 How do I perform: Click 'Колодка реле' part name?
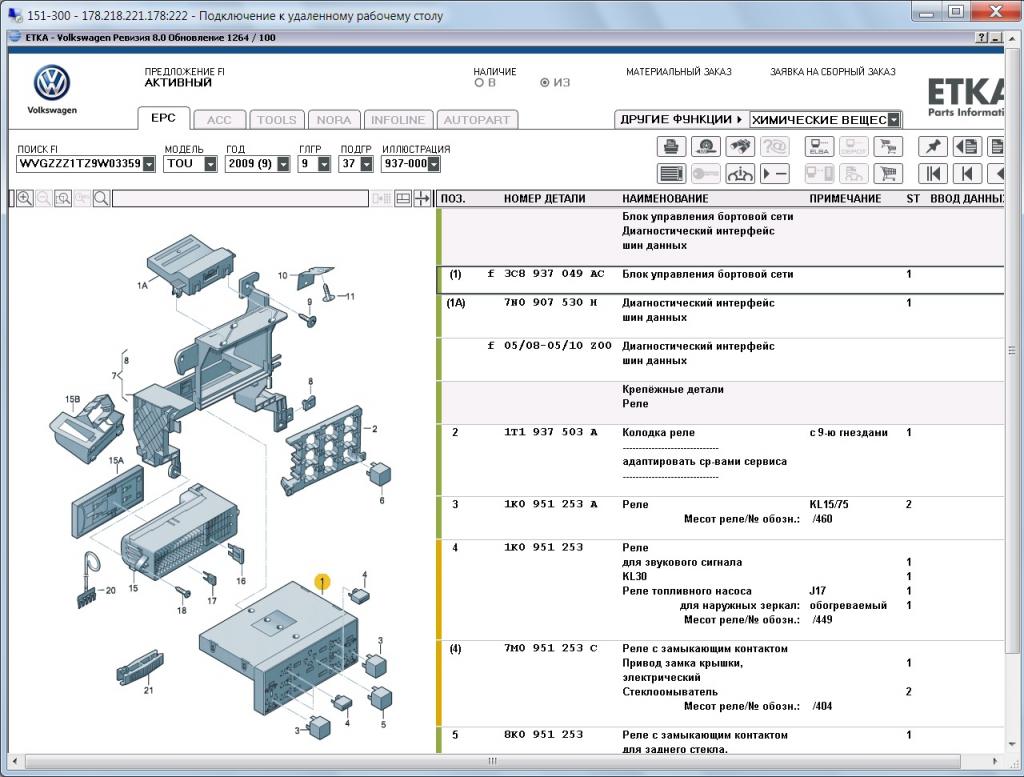[x=658, y=432]
